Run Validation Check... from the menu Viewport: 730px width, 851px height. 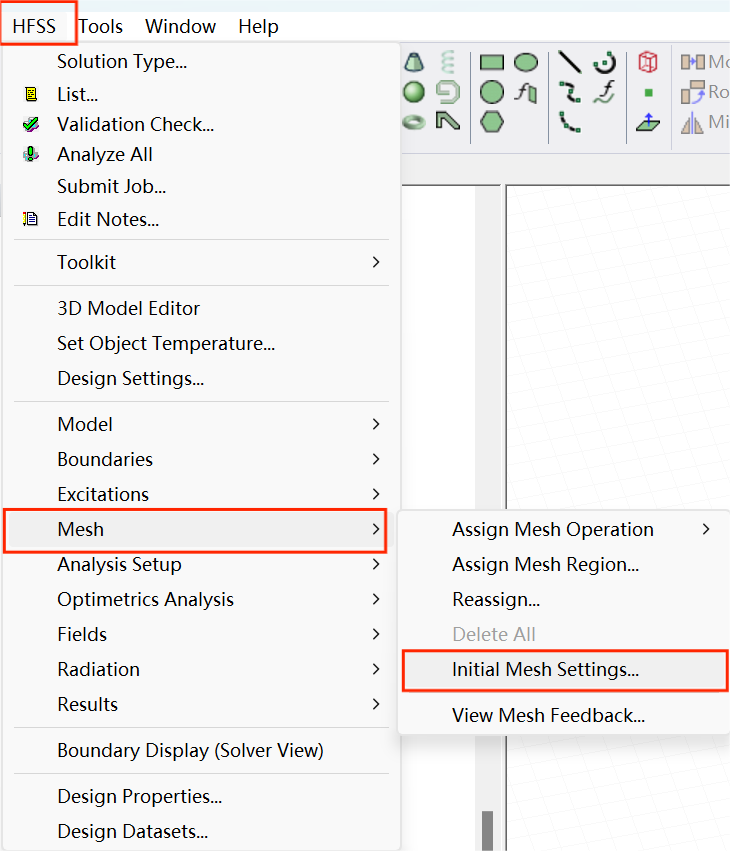(x=136, y=124)
